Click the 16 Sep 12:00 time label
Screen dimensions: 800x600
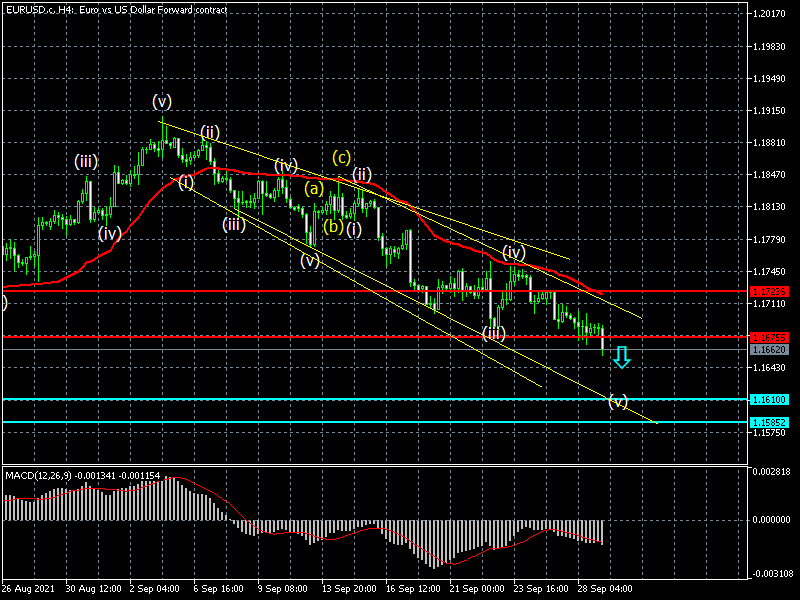pos(412,589)
